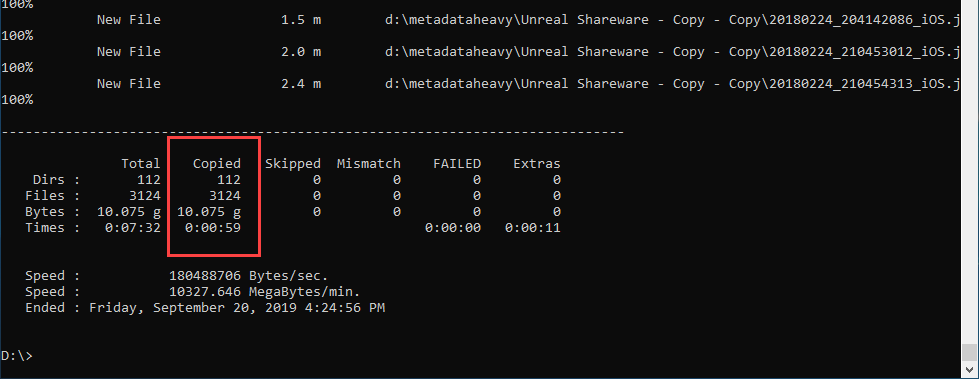The height and width of the screenshot is (379, 979).
Task: Click the Ended timestamp line
Action: click(x=205, y=308)
